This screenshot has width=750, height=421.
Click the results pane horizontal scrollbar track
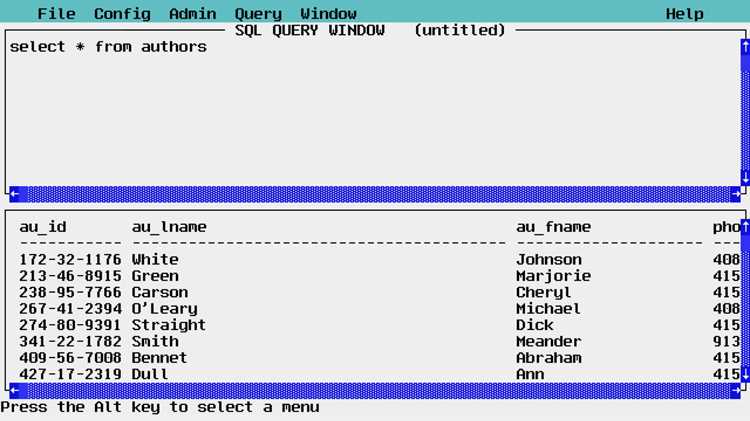coord(375,390)
